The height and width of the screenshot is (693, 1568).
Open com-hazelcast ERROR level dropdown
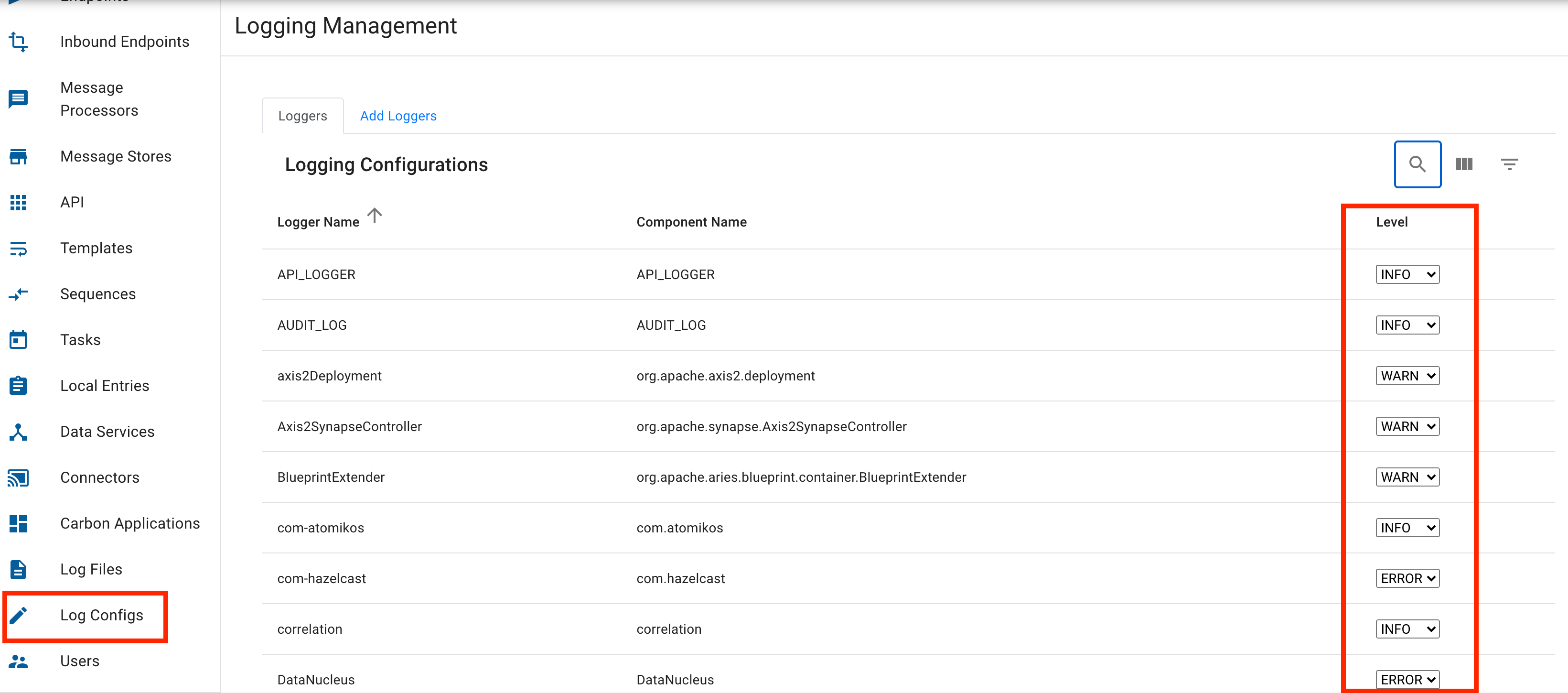1407,578
